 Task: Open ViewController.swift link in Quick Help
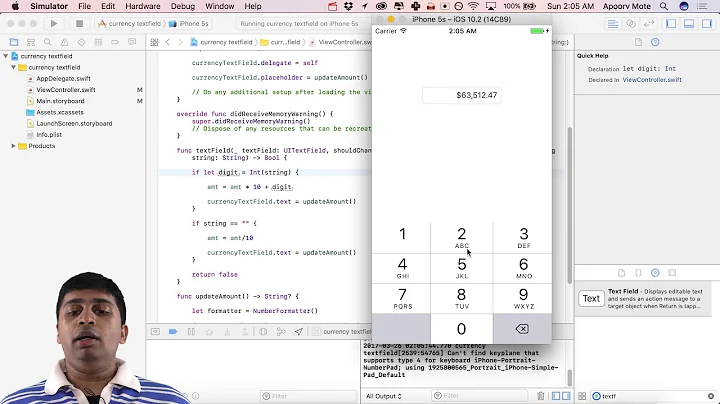click(652, 80)
